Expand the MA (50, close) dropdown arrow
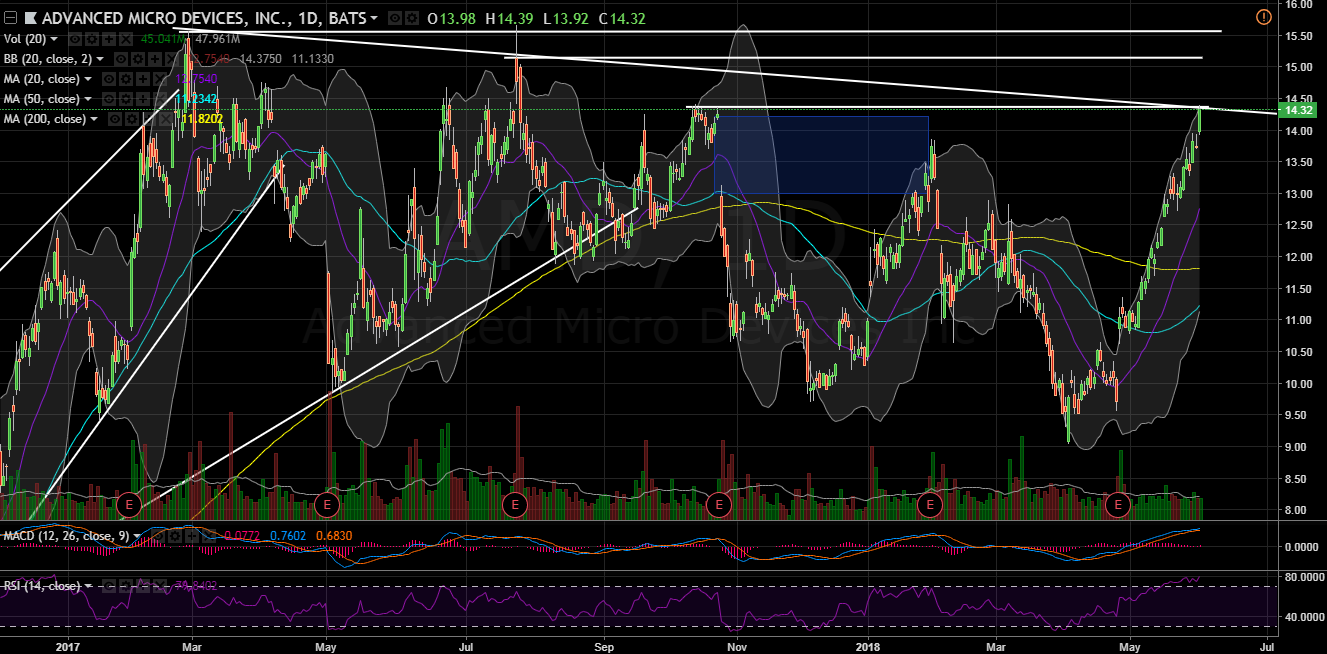The height and width of the screenshot is (654, 1327). [x=87, y=99]
